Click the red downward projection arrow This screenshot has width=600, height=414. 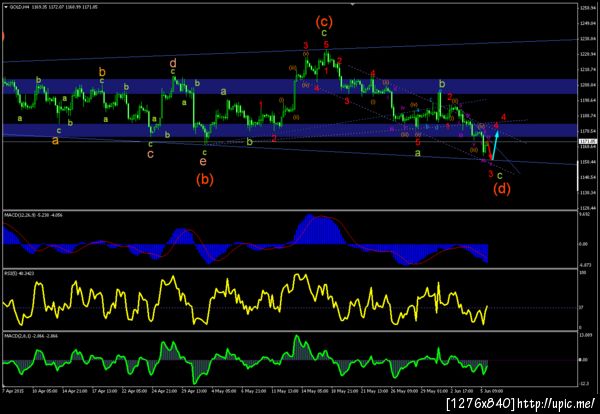coord(490,150)
